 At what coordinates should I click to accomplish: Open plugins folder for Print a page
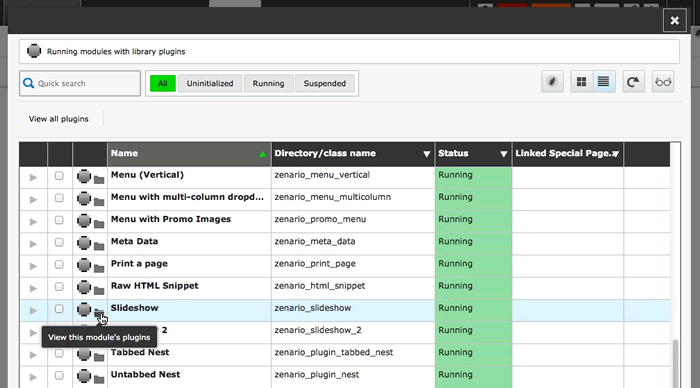99,268
